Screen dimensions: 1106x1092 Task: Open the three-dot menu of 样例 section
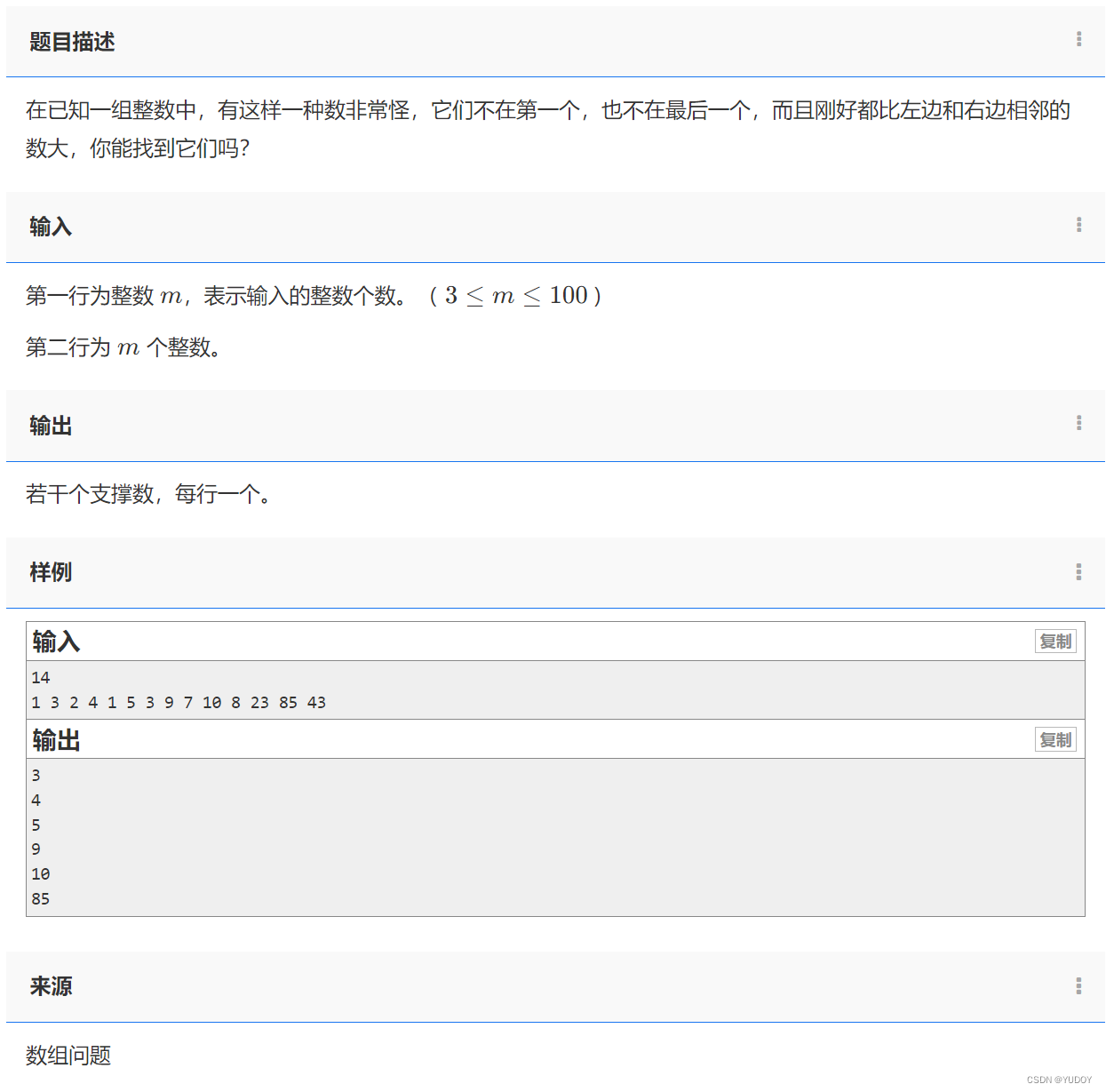coord(1078,571)
